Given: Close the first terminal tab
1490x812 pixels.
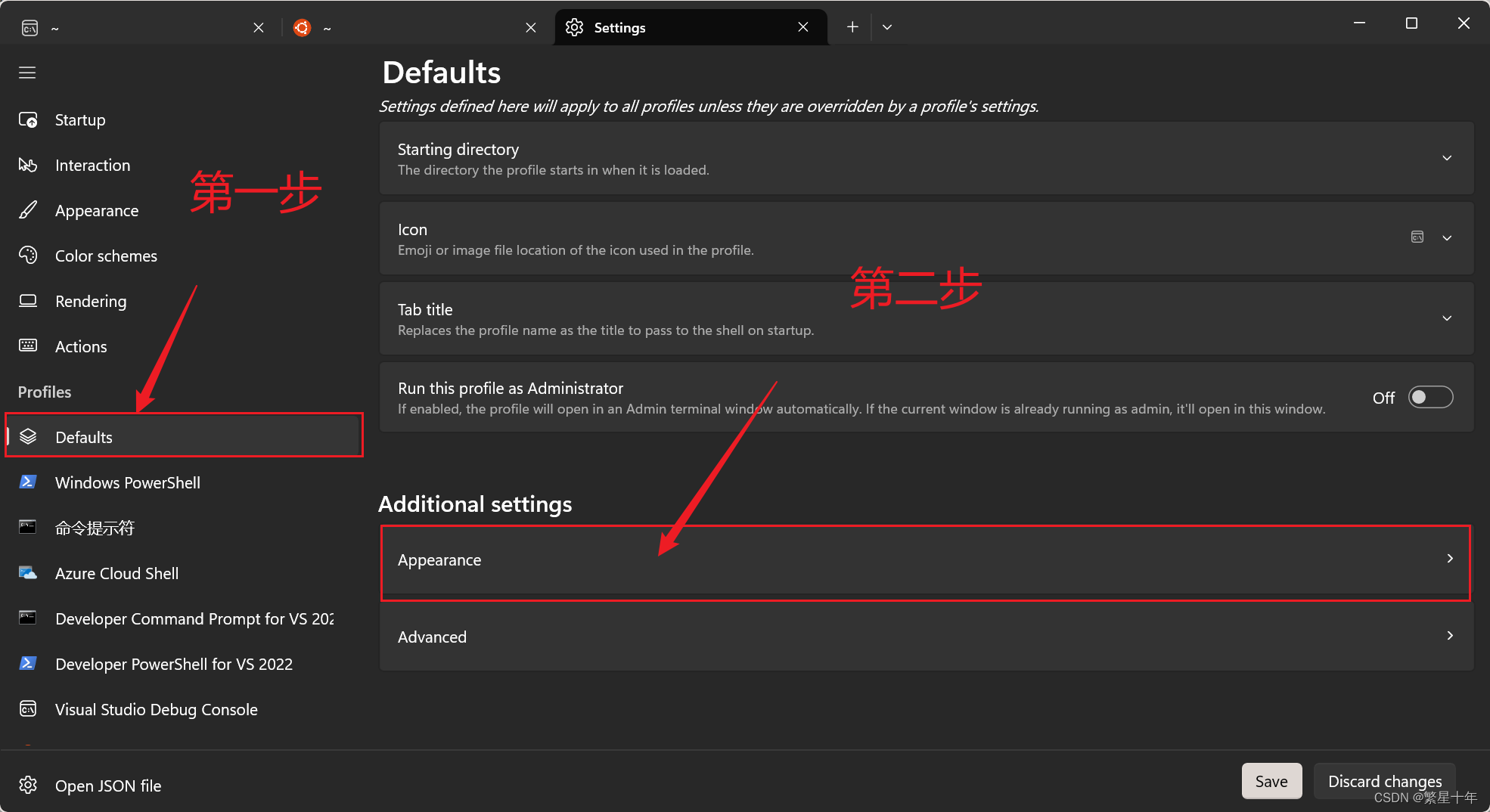Looking at the screenshot, I should pyautogui.click(x=259, y=27).
